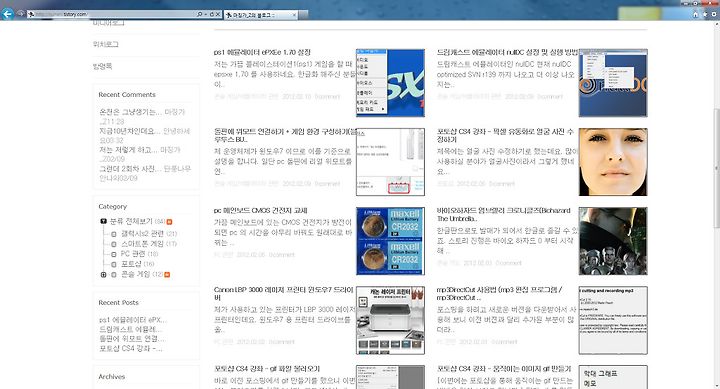Open the 포토샵 CS4 강좌 gif 파일 불러오기 post
720x389 pixels.
tap(267, 369)
